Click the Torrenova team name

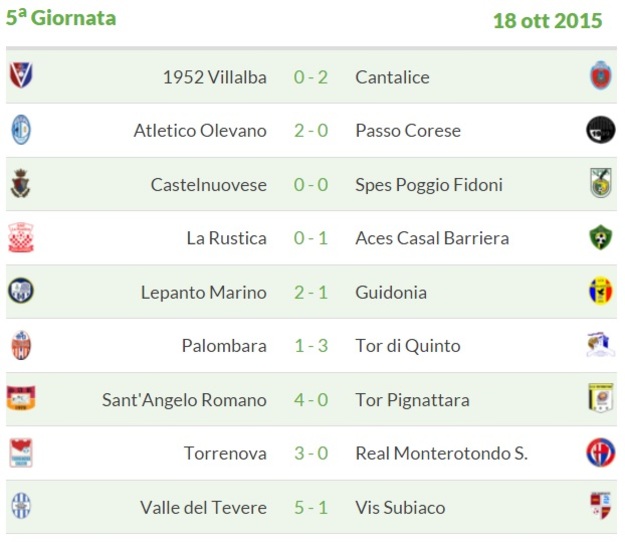225,454
